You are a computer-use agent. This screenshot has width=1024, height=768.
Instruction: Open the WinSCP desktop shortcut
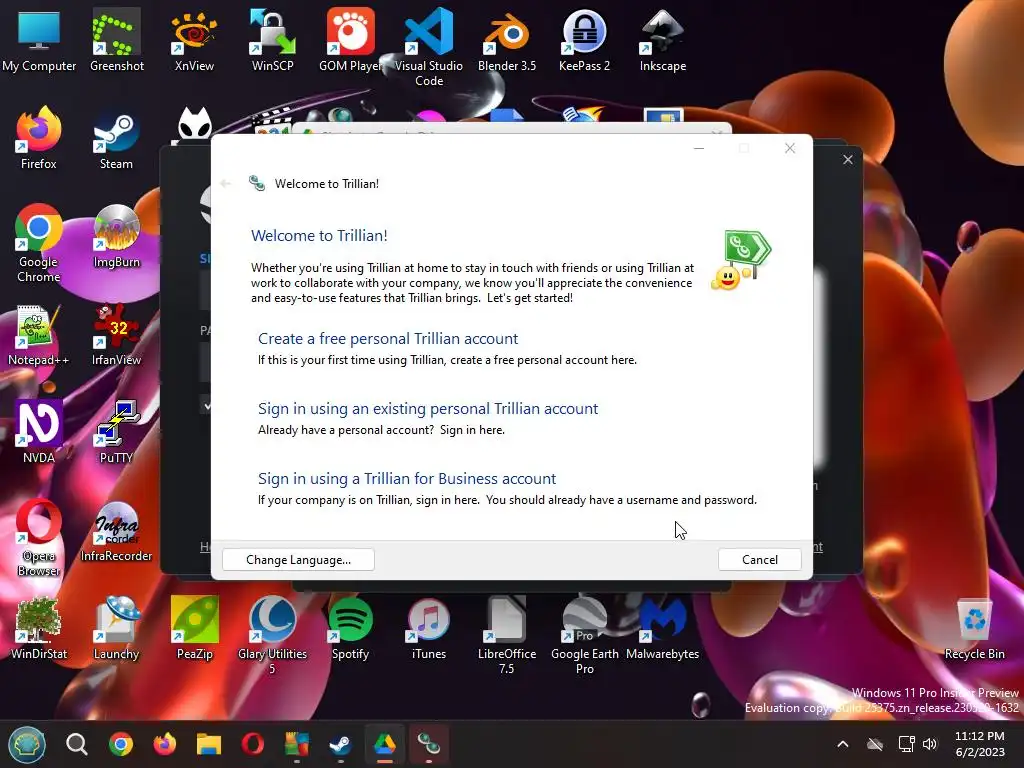(x=272, y=40)
